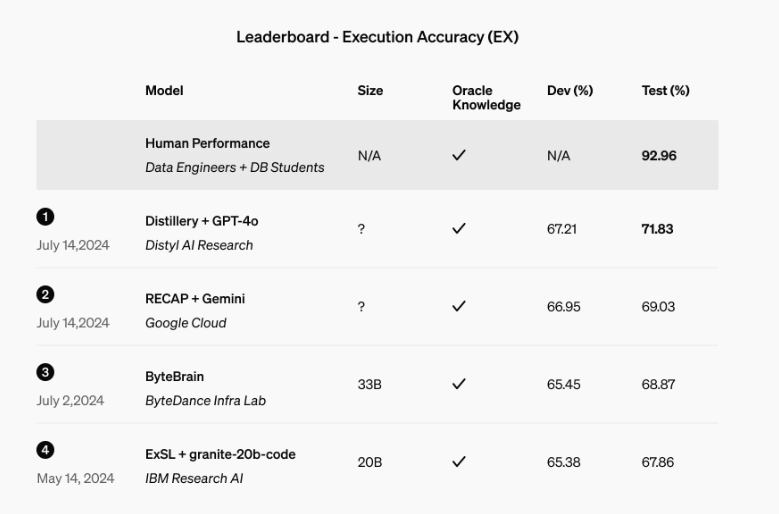The image size is (779, 514).
Task: Click RECAP + Gemini oracle checkmark
Action: point(459,307)
